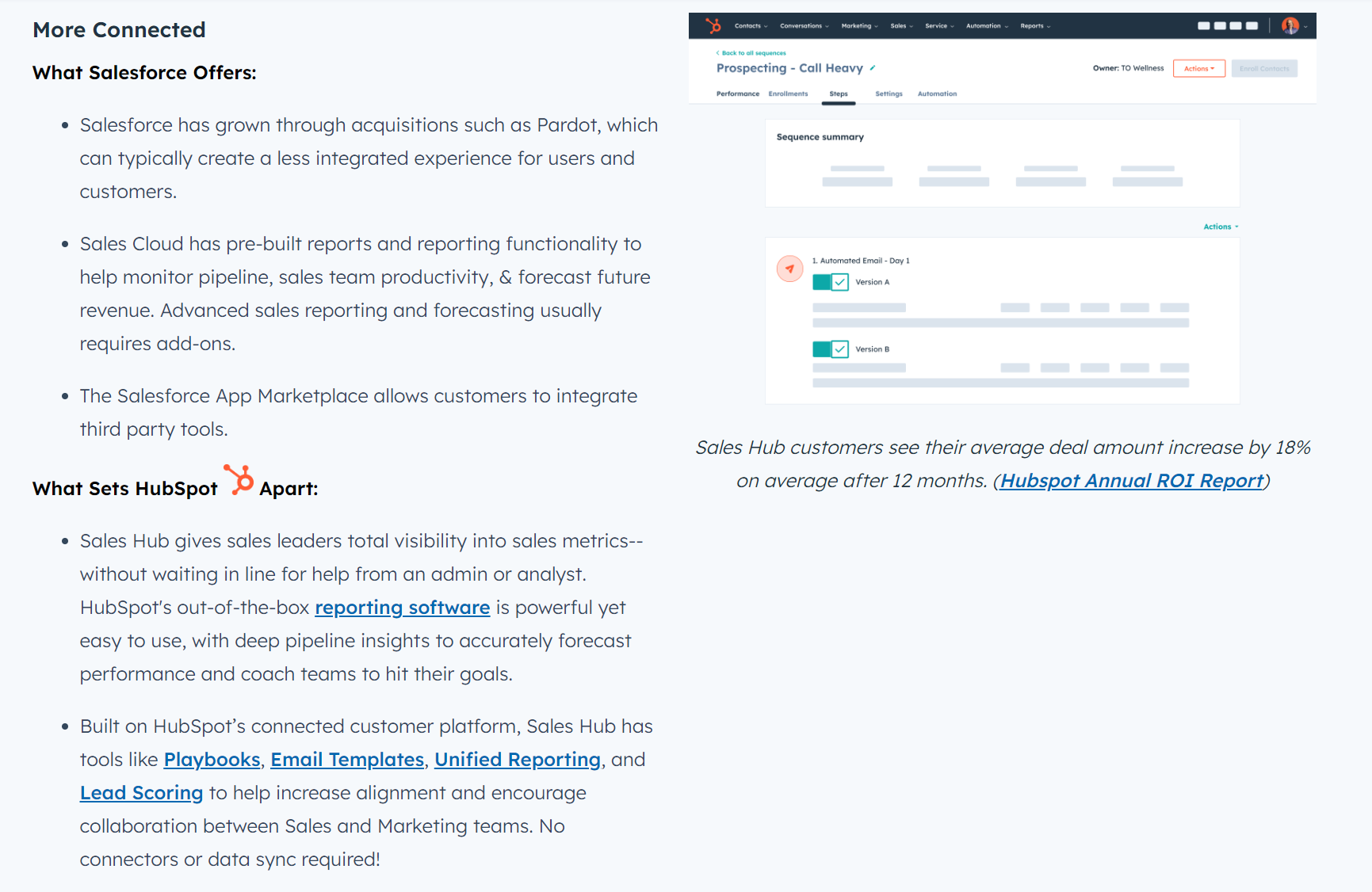This screenshot has width=1372, height=892.
Task: Expand the teal Actions dropdown below summary
Action: pyautogui.click(x=1220, y=227)
